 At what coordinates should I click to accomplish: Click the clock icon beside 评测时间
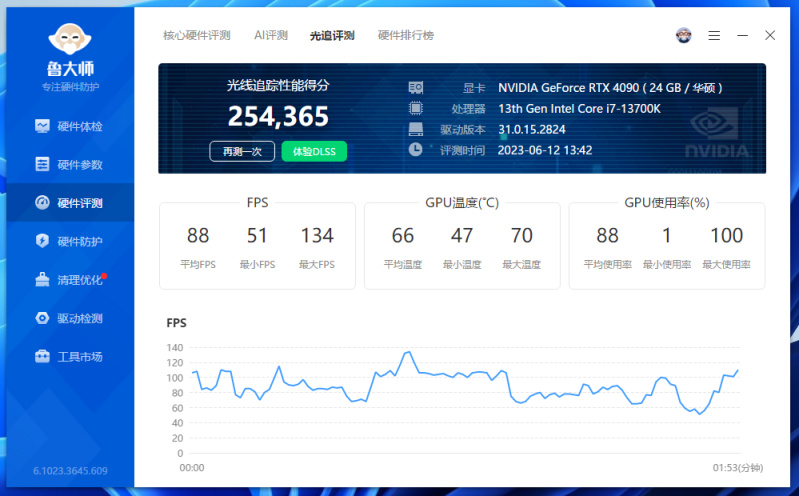(x=415, y=149)
